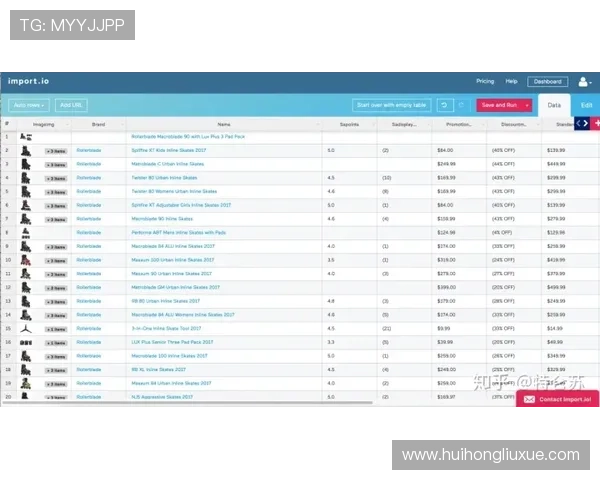Expand the Save and Run dropdown arrow

[x=527, y=105]
